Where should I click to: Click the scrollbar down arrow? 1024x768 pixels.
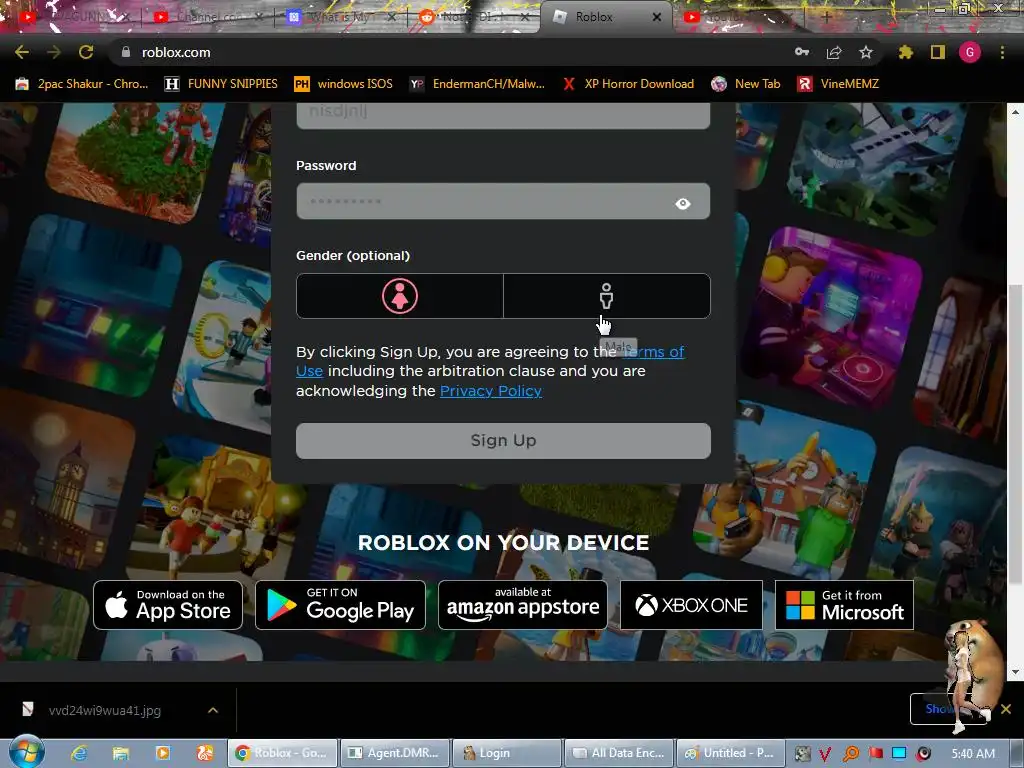(1015, 672)
